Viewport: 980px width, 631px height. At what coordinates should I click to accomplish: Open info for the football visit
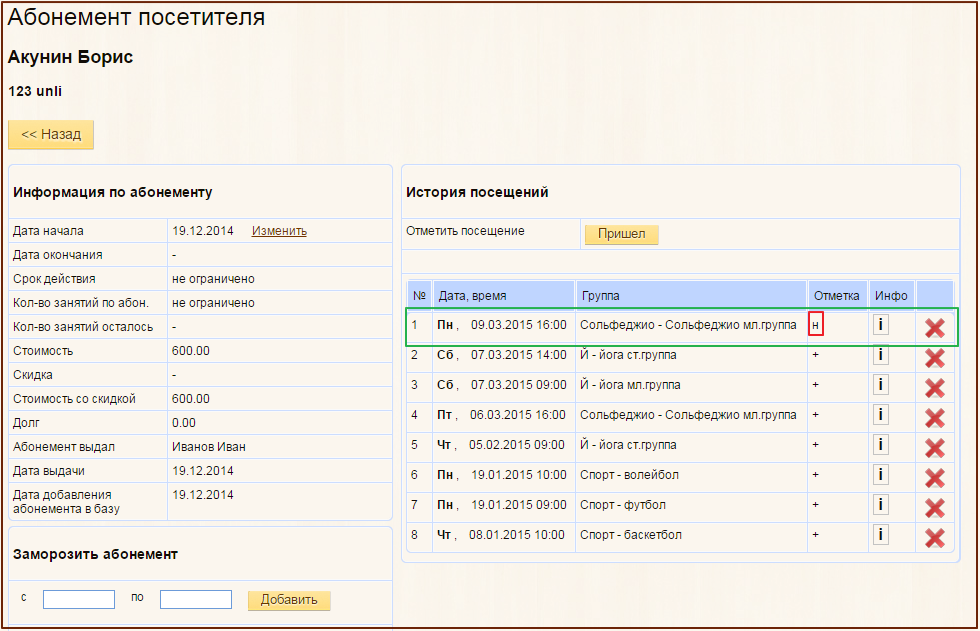(x=880, y=505)
